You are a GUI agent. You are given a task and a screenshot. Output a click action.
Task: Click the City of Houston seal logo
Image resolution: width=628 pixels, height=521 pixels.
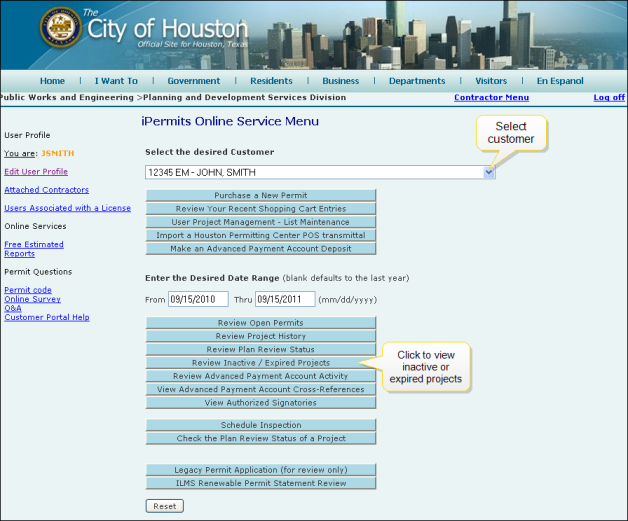[x=60, y=27]
